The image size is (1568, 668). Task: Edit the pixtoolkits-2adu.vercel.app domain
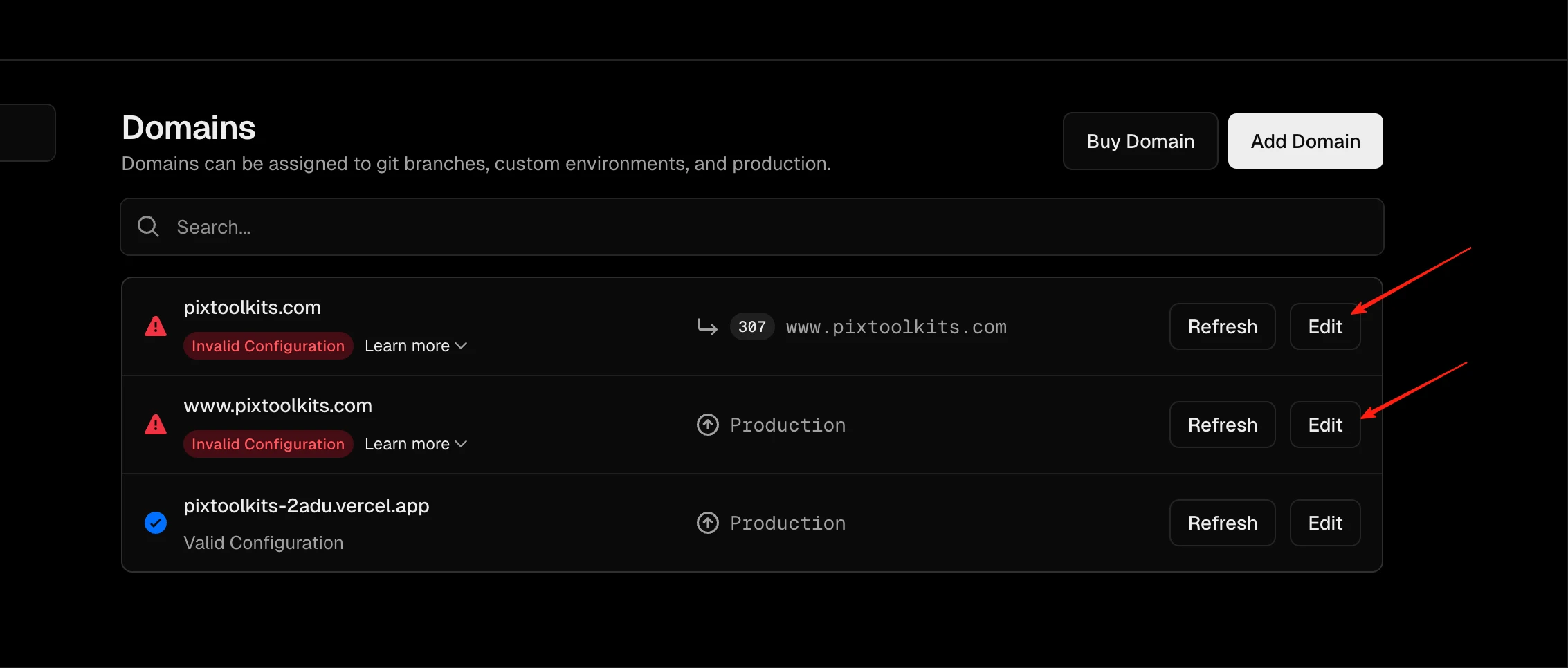pyautogui.click(x=1324, y=523)
